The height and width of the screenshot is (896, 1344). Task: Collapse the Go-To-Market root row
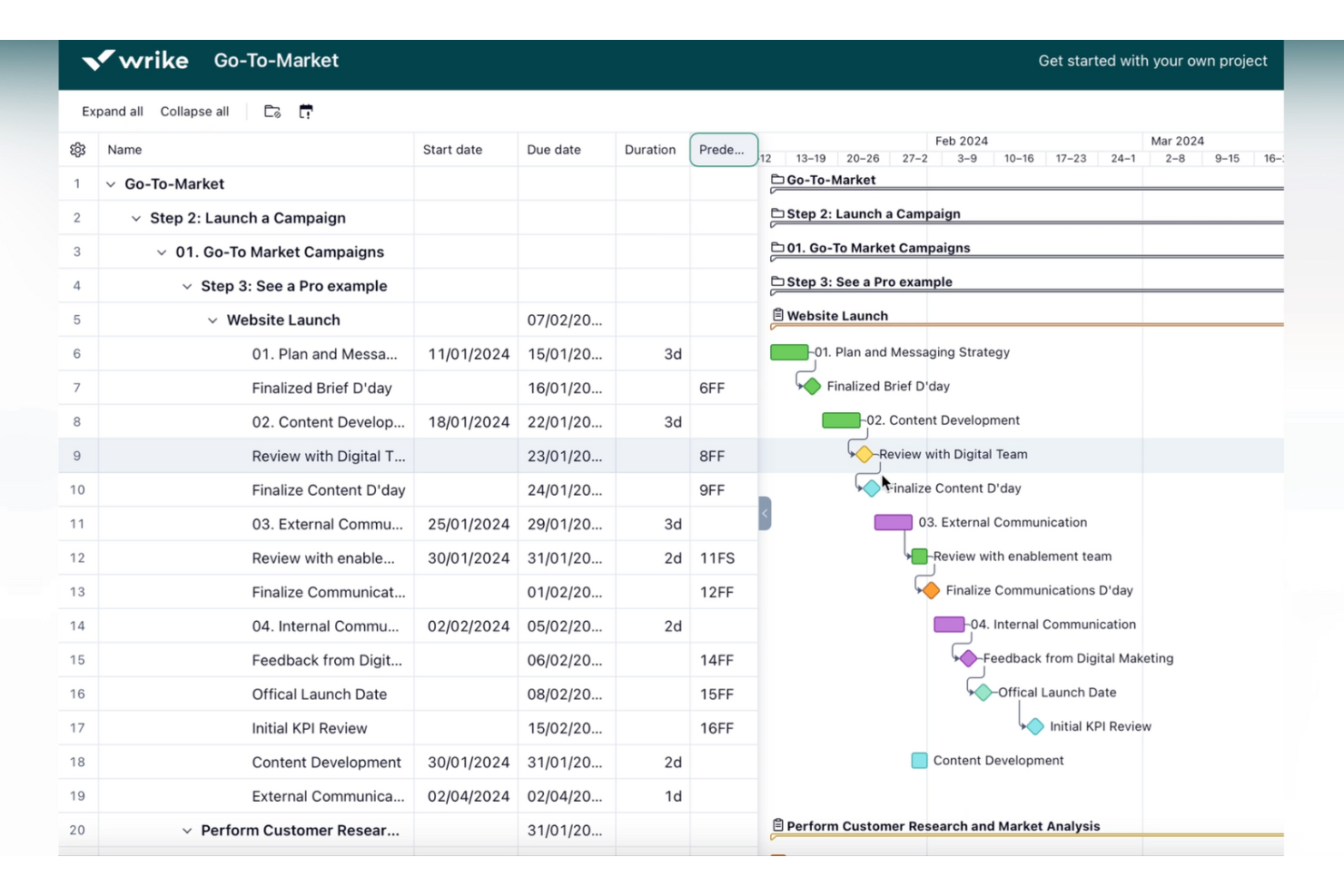point(111,184)
